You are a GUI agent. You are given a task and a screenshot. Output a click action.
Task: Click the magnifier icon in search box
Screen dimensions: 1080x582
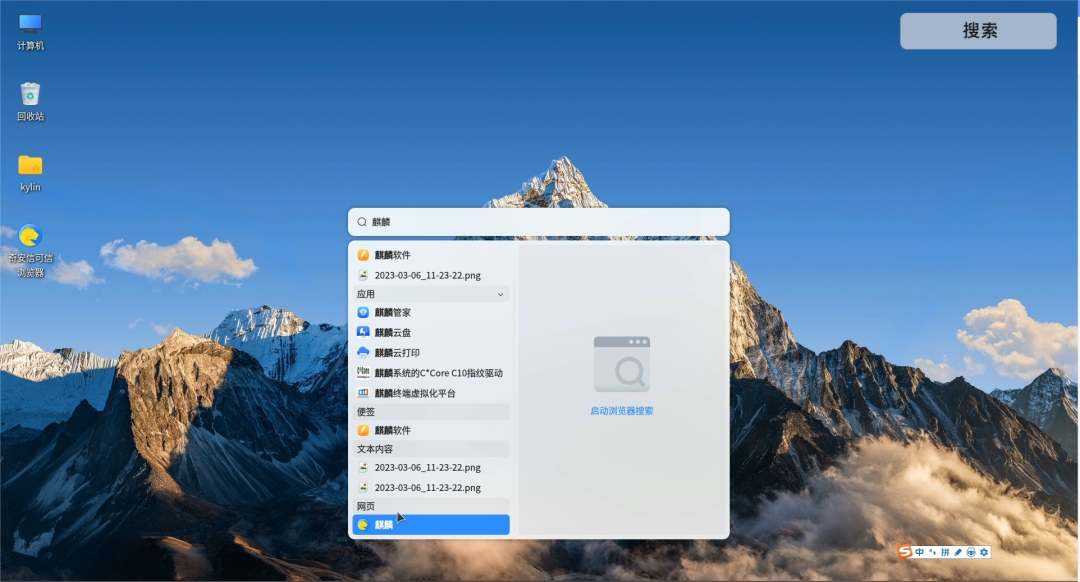pyautogui.click(x=362, y=222)
